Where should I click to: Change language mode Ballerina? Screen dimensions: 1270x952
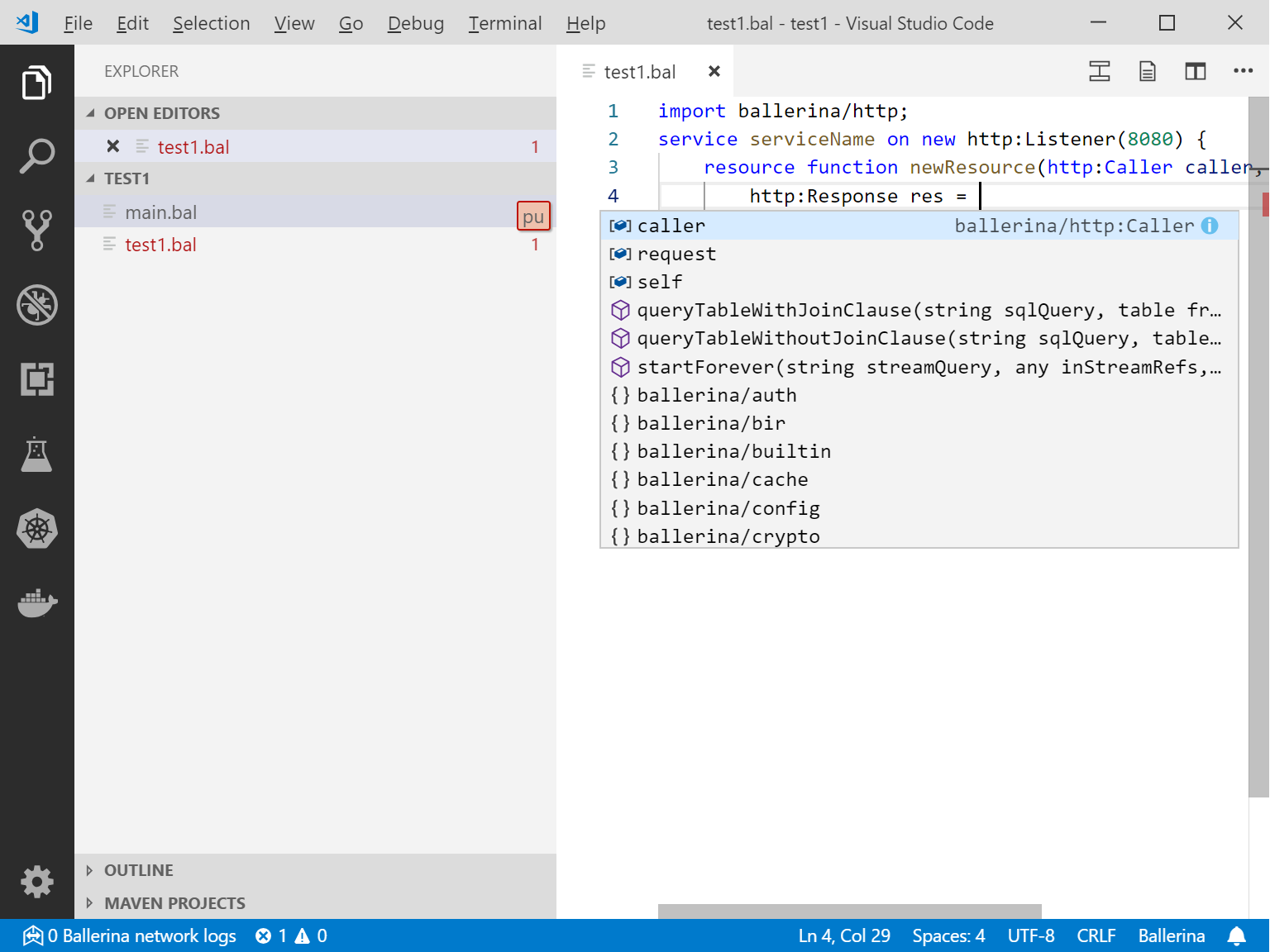(x=1172, y=935)
